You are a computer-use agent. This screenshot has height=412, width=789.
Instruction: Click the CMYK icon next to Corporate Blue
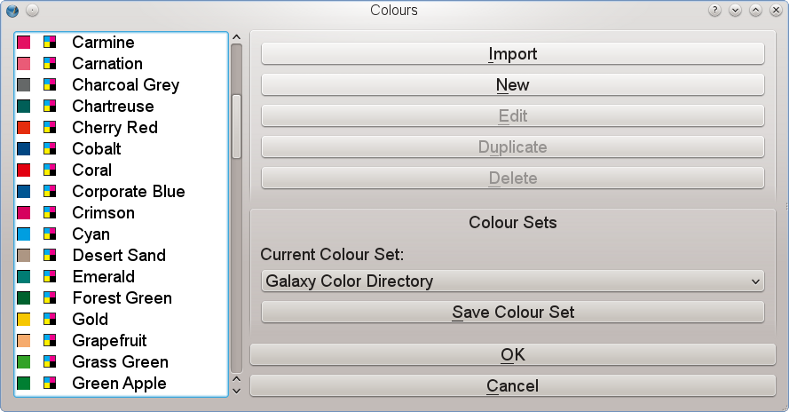[49, 191]
